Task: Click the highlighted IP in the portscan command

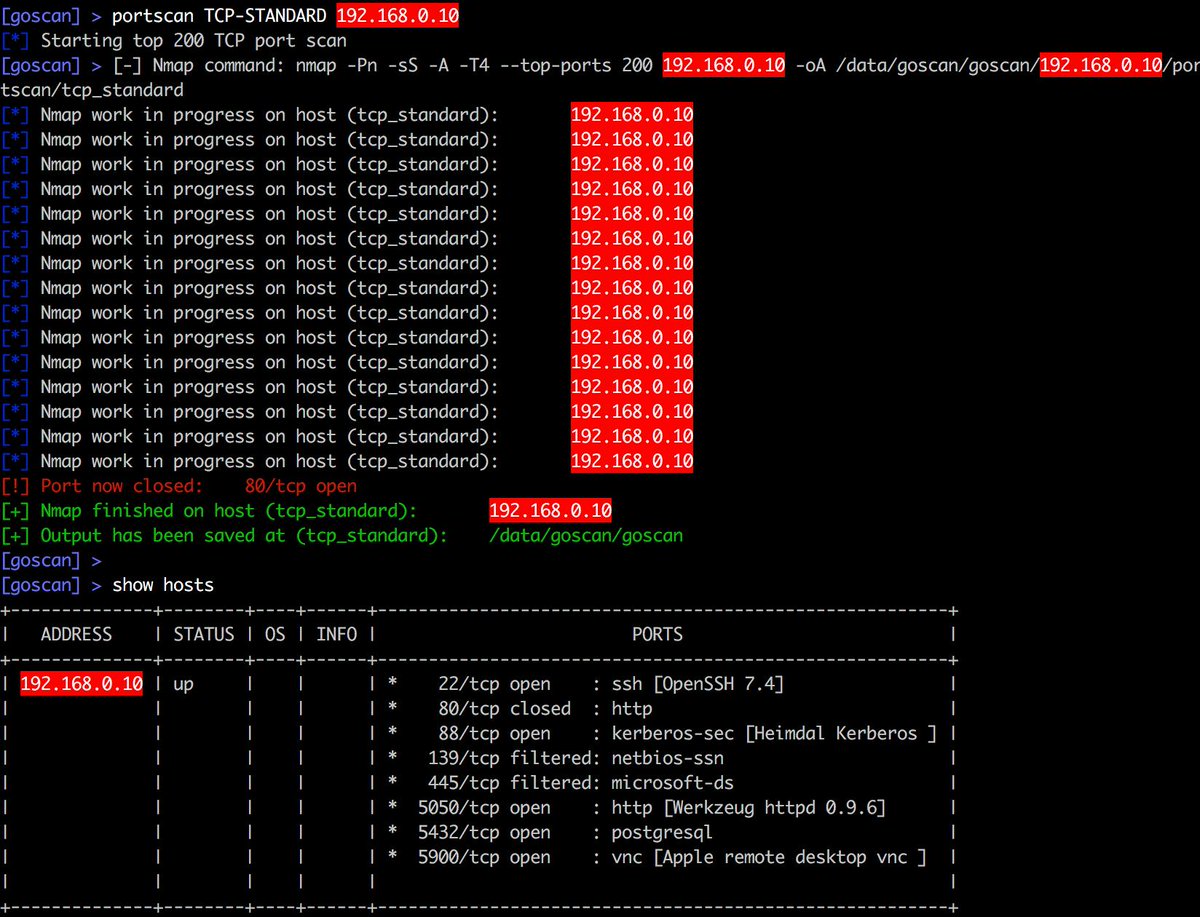Action: click(x=398, y=16)
